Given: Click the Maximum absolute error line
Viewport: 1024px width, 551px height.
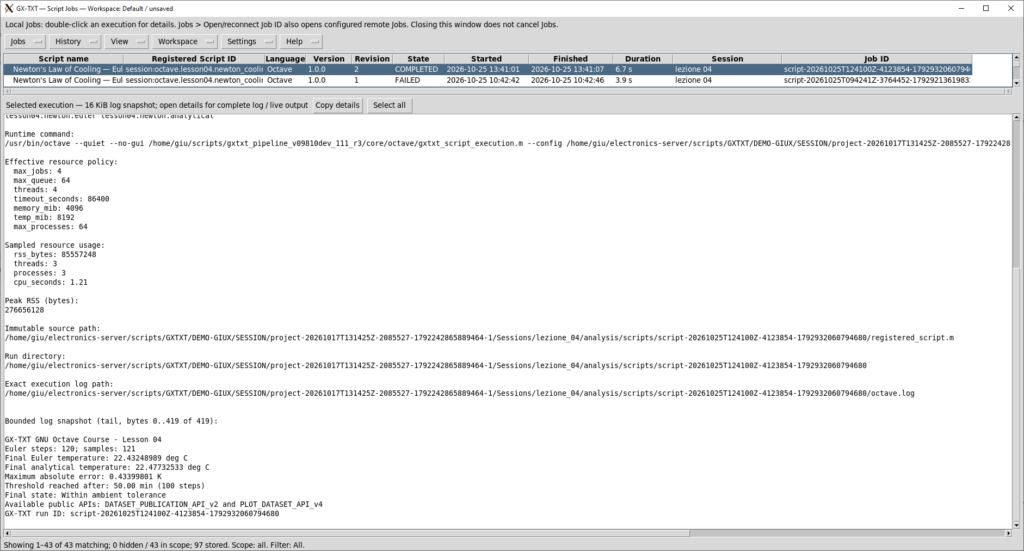Looking at the screenshot, I should point(82,477).
